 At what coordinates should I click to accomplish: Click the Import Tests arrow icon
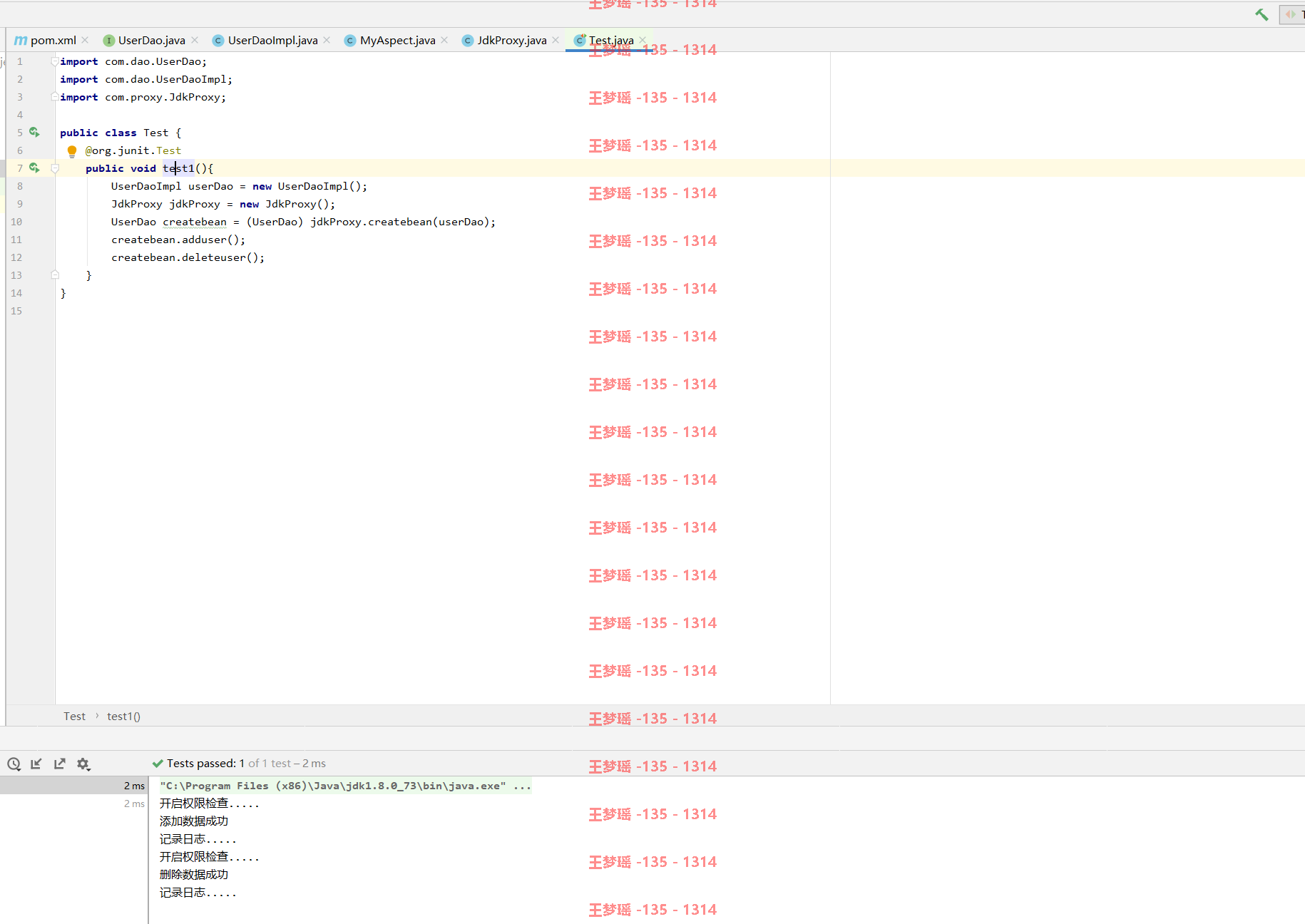coord(36,764)
